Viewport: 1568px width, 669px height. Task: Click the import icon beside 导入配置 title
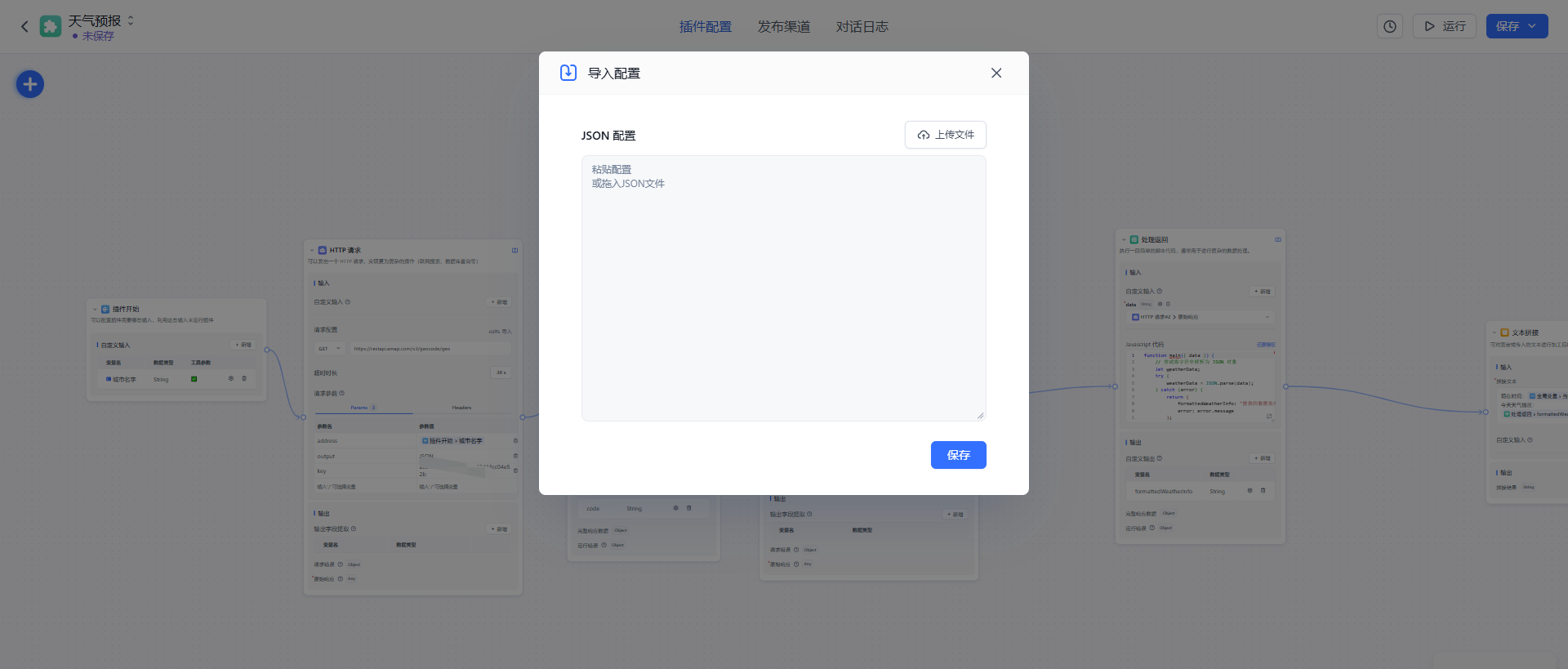tap(568, 73)
